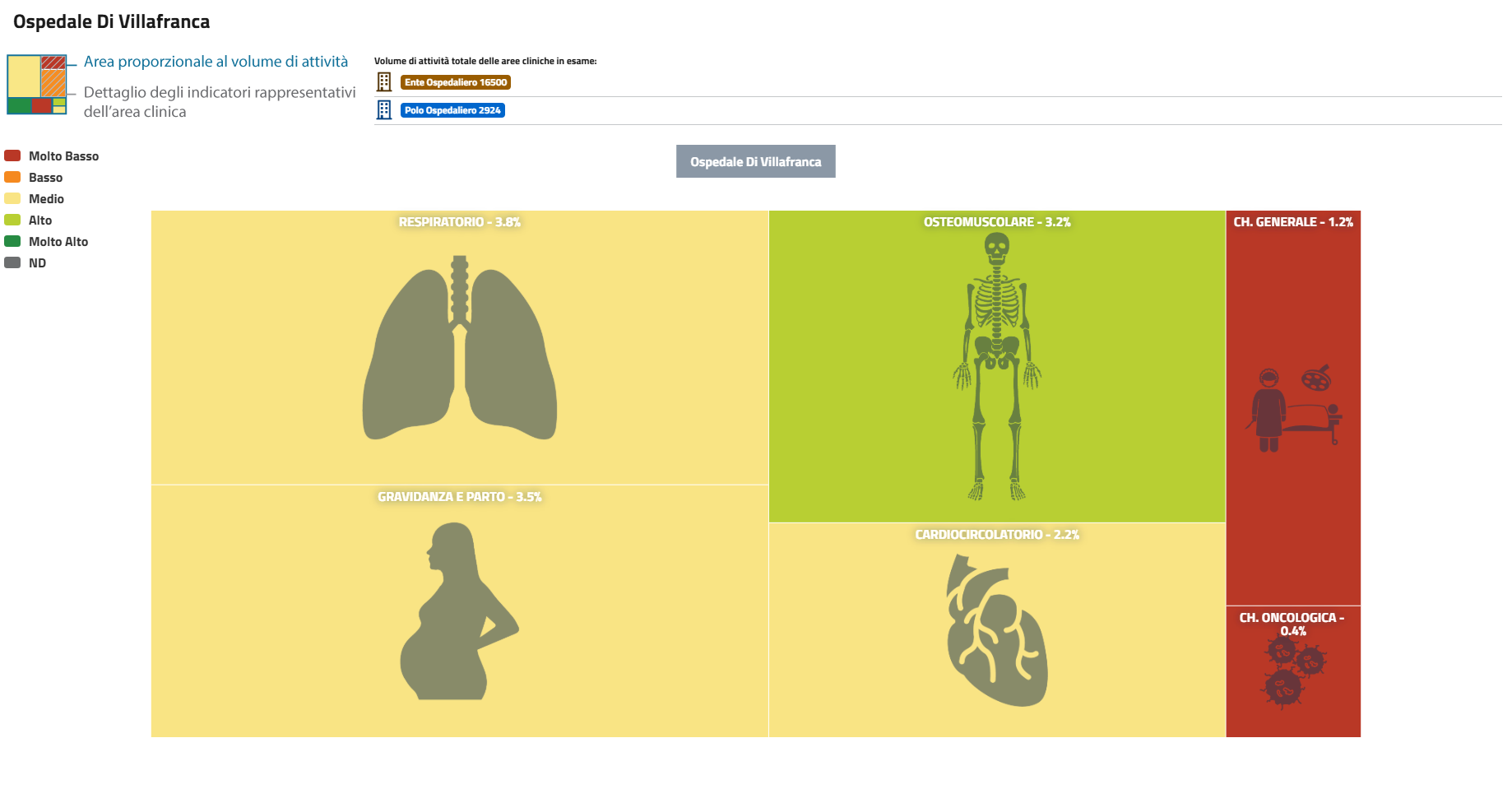This screenshot has width=1512, height=803.
Task: Click the treemap legend thumbnail image
Action: 37,85
